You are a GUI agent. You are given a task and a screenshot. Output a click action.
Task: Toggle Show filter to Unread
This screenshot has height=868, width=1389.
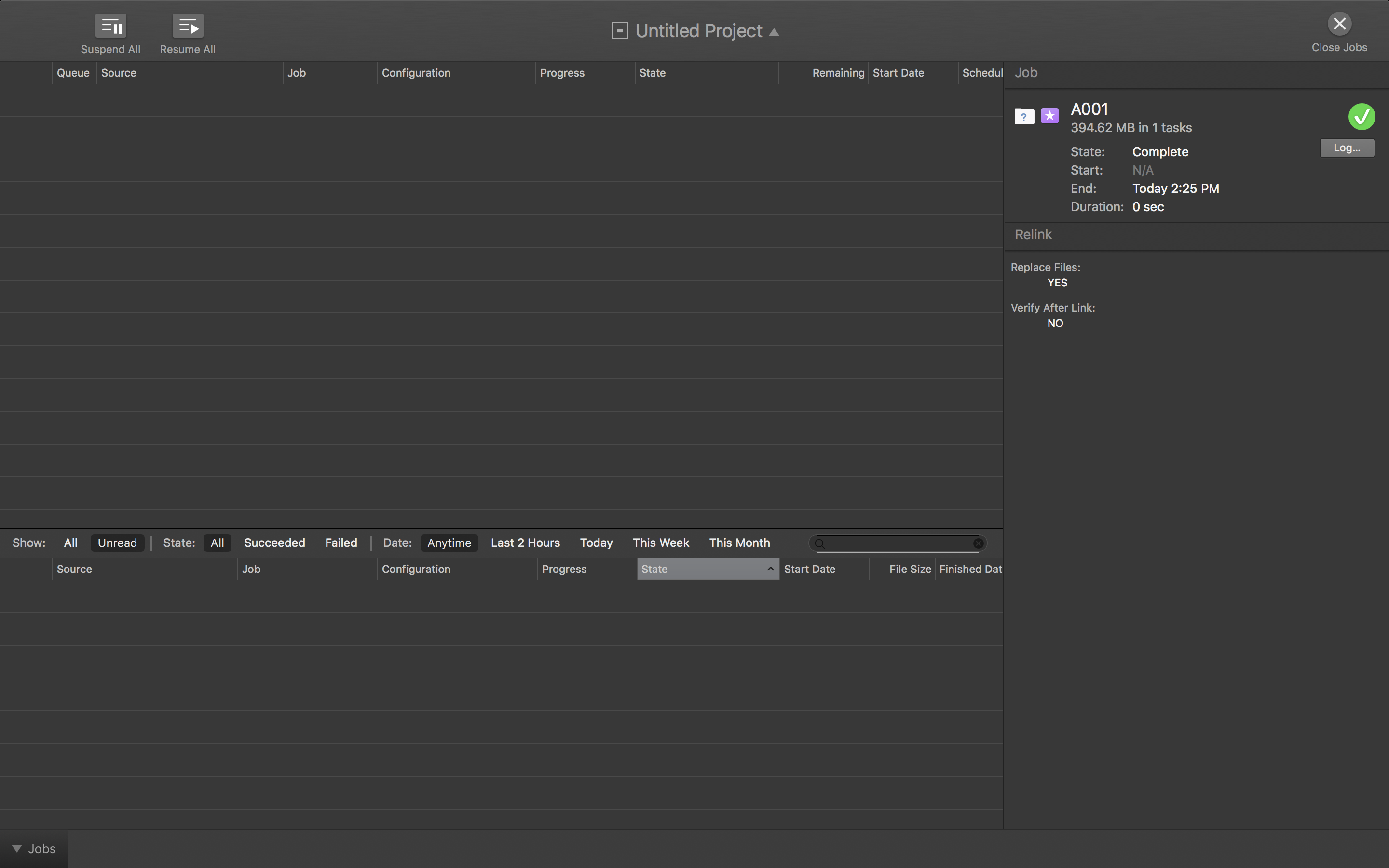click(117, 543)
